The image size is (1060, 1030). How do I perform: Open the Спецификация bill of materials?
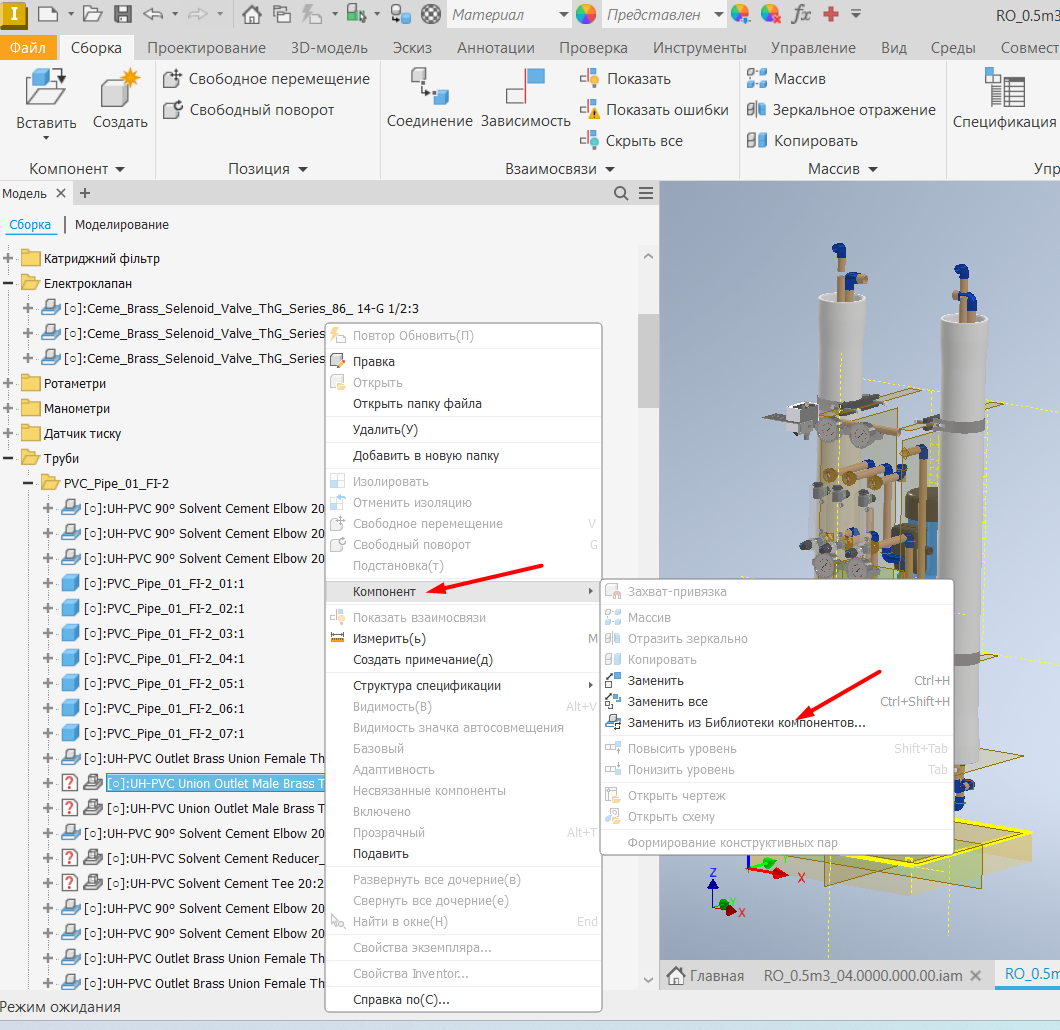(1004, 88)
